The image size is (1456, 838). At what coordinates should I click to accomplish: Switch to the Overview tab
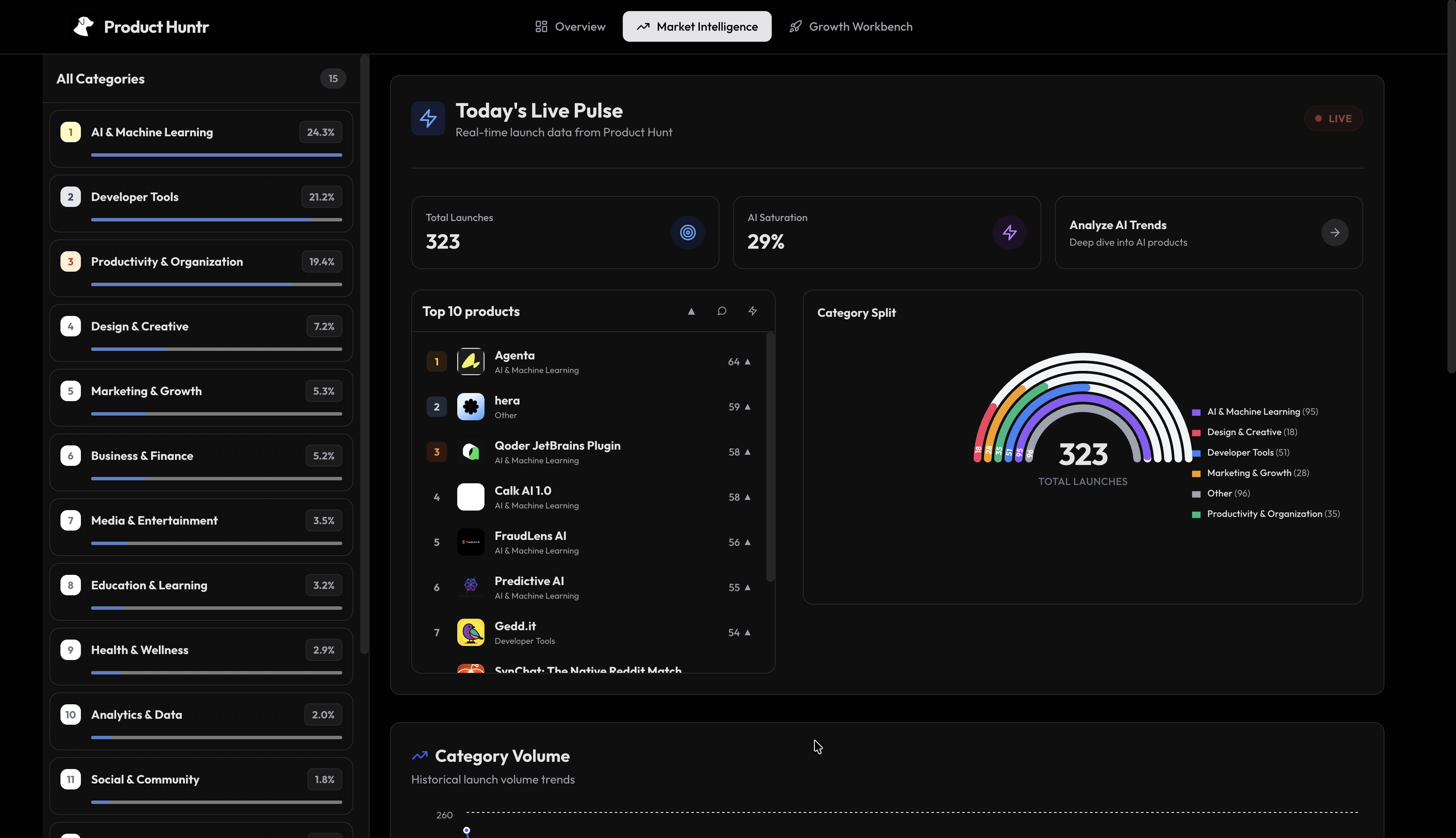click(x=570, y=26)
